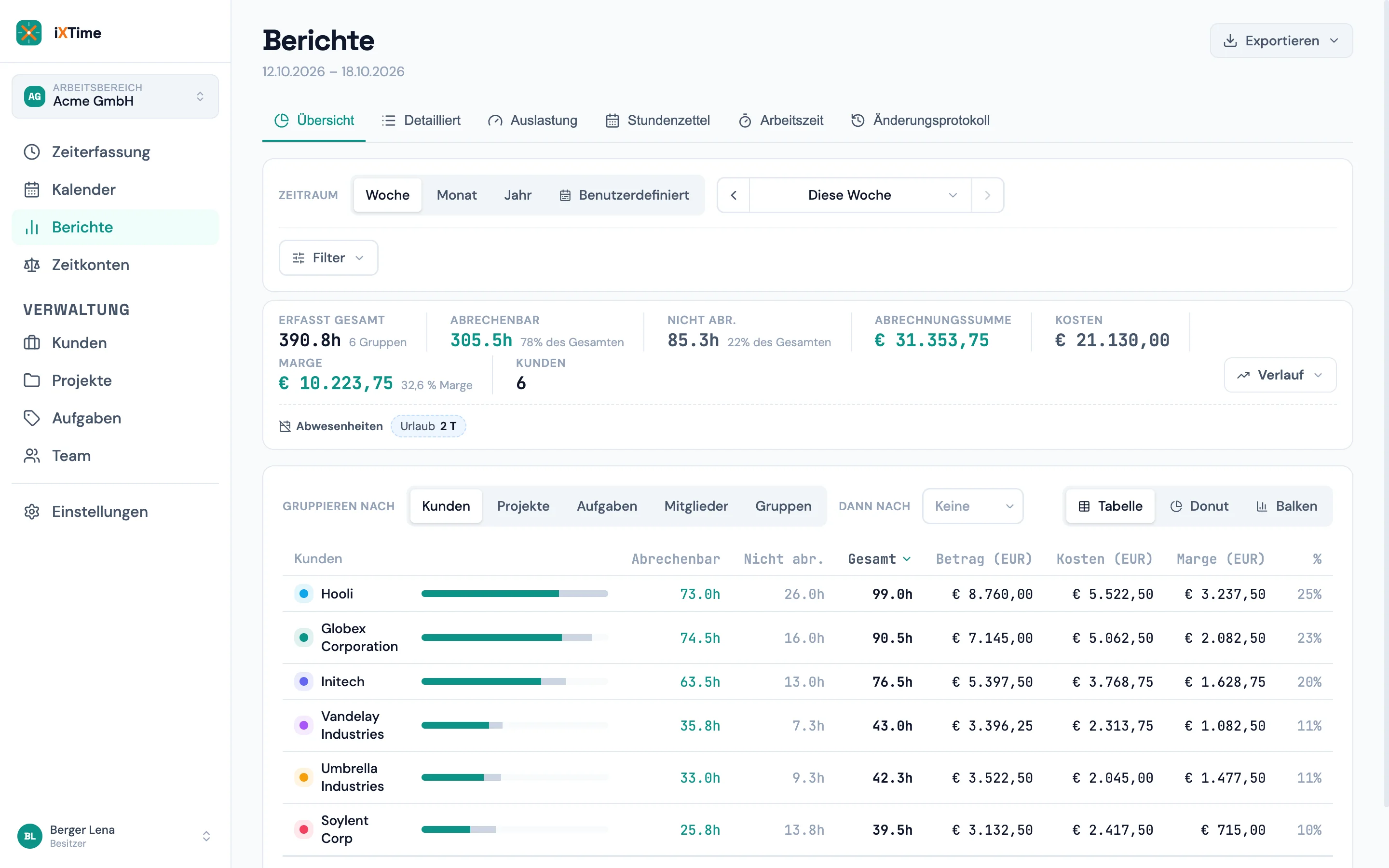Open the Dann nach Keine dropdown
The height and width of the screenshot is (868, 1389).
click(972, 506)
